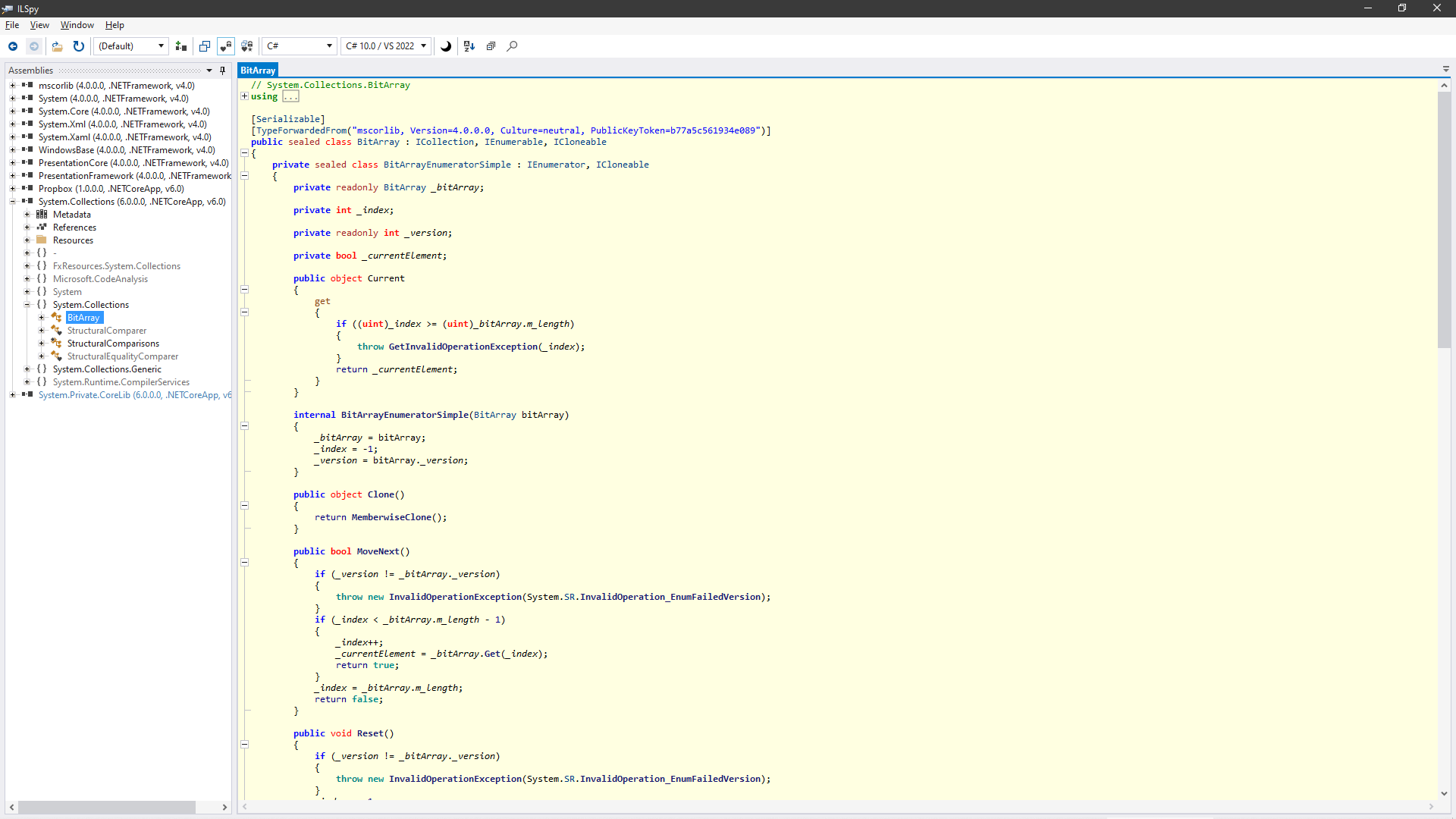
Task: Click the Manage assembly lists icon
Action: (180, 46)
